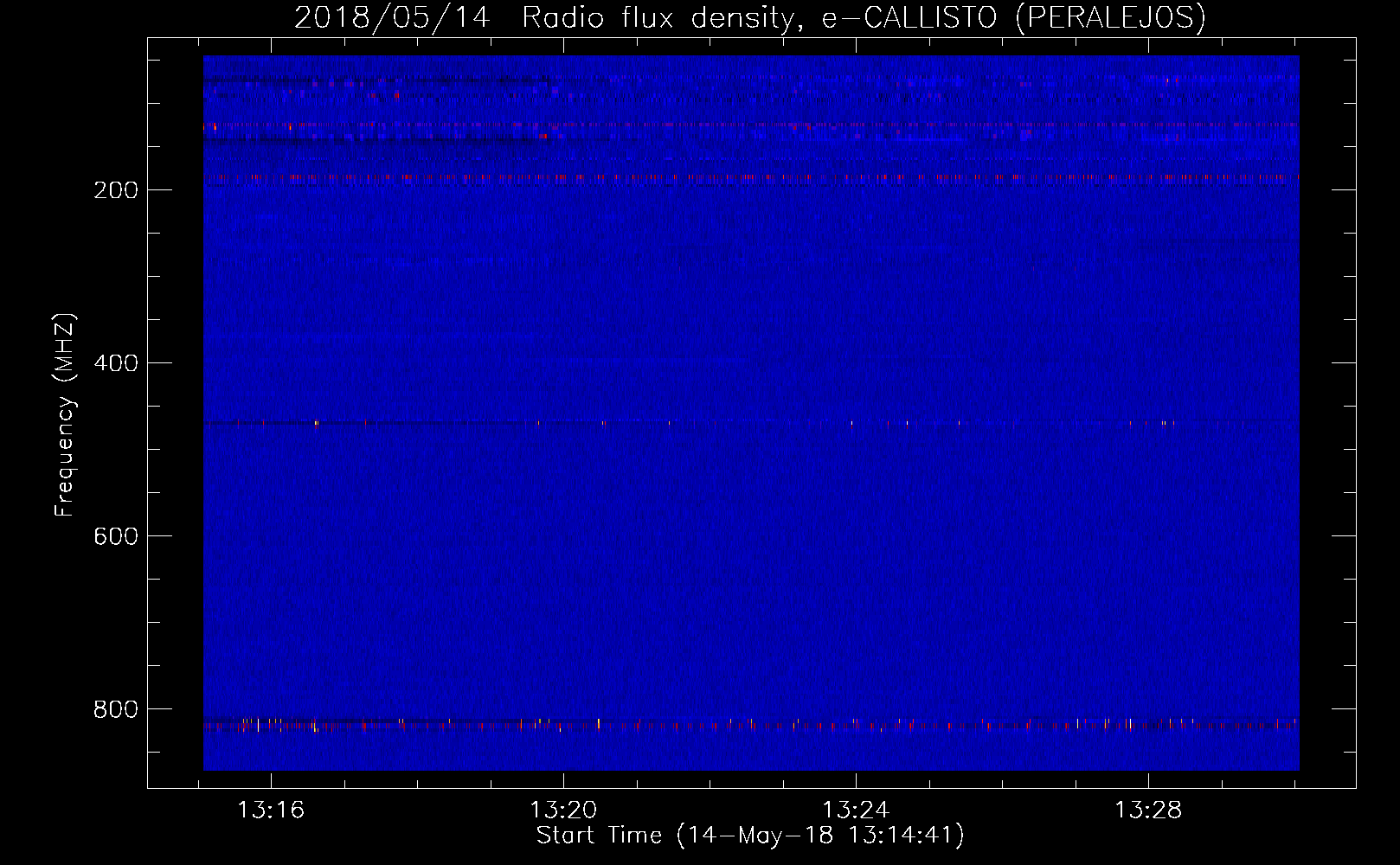Click the 600 frequency axis label
Screen dimensions: 1400x865
pyautogui.click(x=115, y=536)
